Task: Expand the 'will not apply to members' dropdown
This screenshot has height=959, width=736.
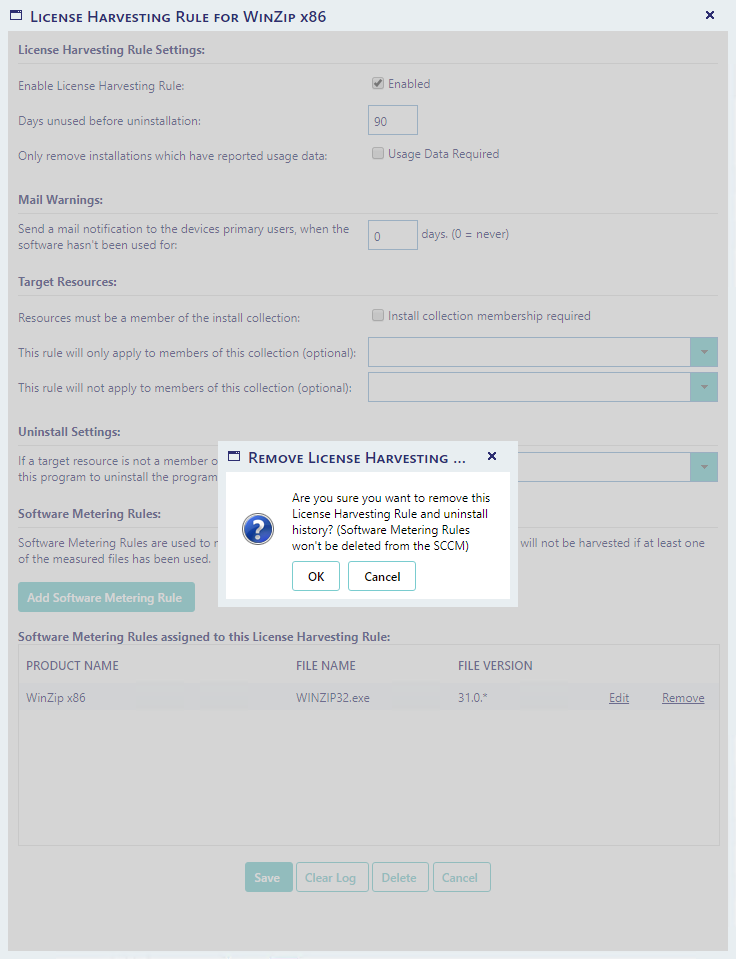Action: (704, 387)
